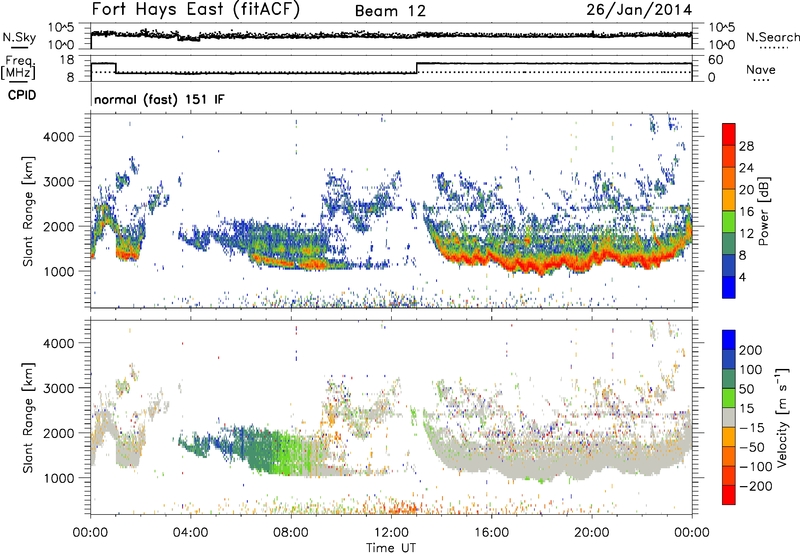The image size is (800, 554).
Task: Click the 'N.Search' legend label
Action: click(772, 37)
